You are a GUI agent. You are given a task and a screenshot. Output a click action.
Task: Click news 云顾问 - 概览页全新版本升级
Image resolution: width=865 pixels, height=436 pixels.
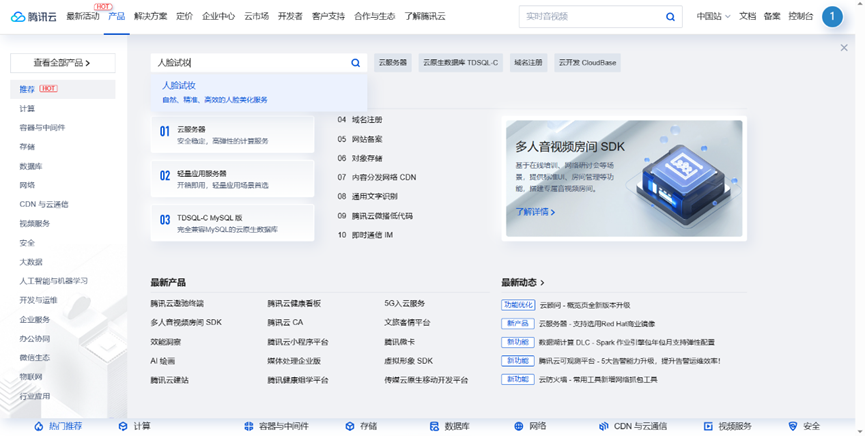585,305
